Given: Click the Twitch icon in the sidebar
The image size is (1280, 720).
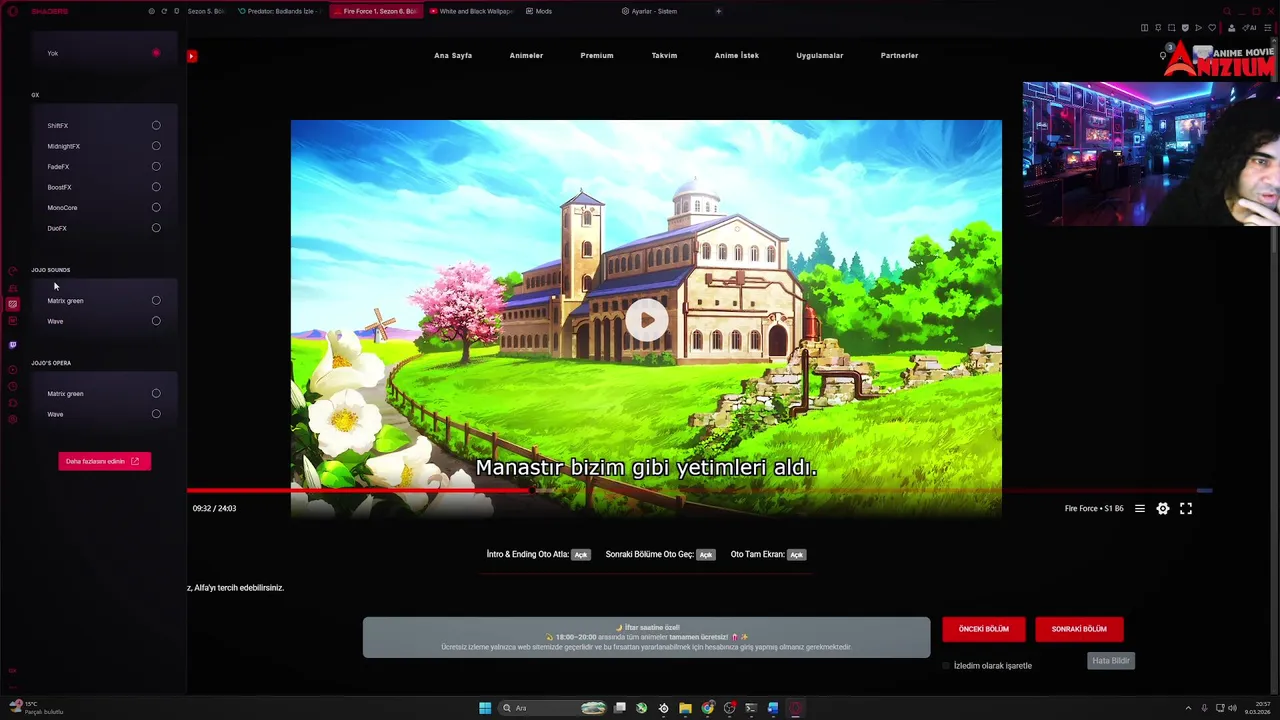Looking at the screenshot, I should tap(12, 345).
